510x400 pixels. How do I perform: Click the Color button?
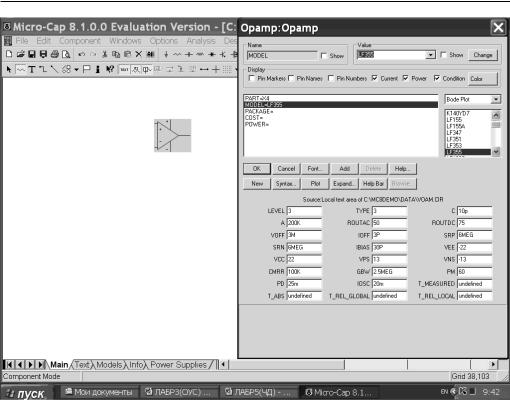point(482,79)
